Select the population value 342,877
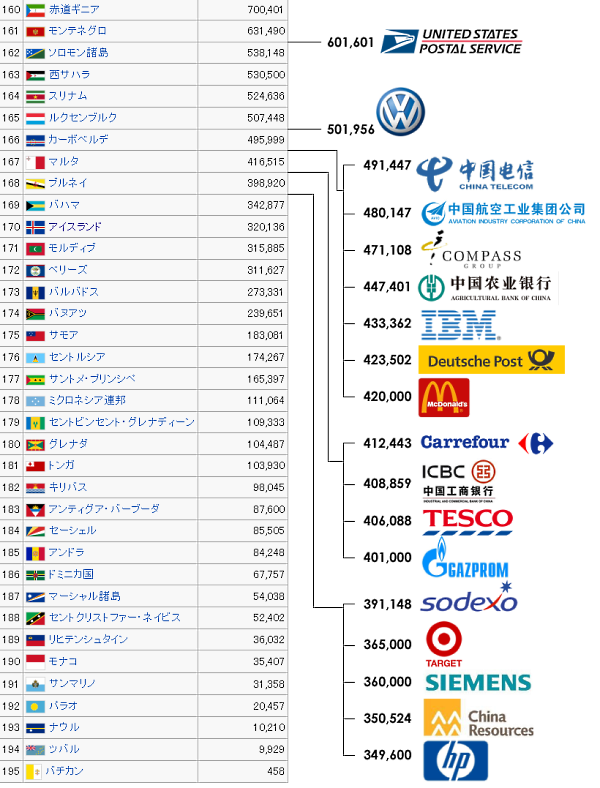The width and height of the screenshot is (600, 788). click(266, 205)
